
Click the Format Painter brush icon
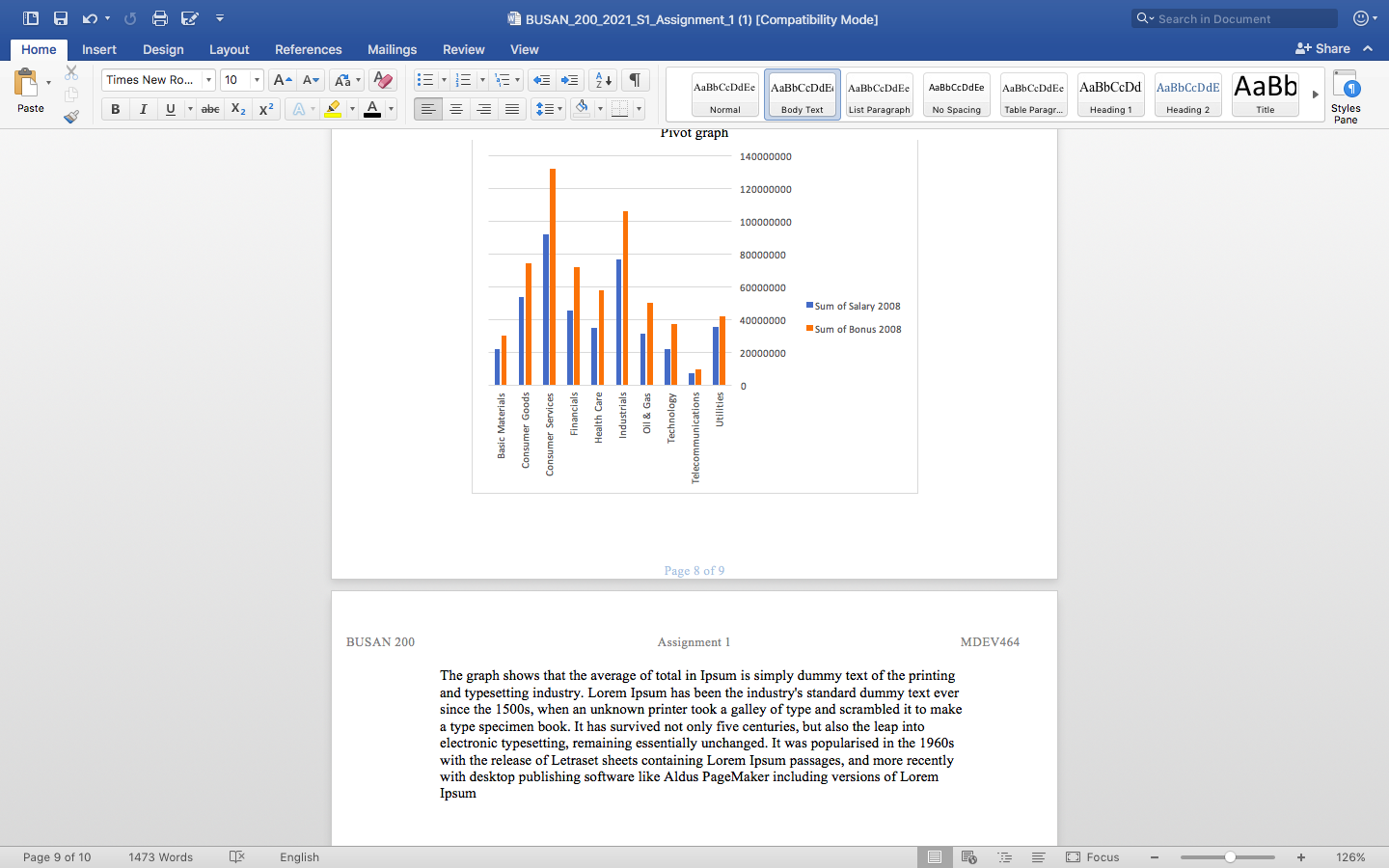(71, 117)
